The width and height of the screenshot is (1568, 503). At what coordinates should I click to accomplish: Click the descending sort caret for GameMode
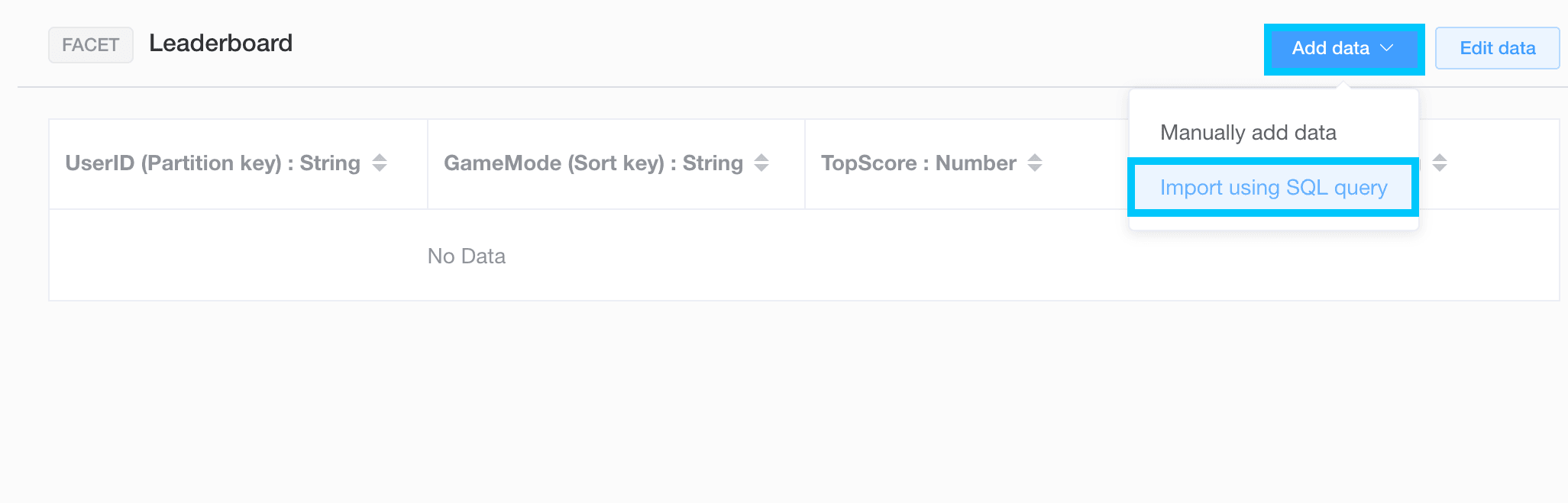point(761,168)
